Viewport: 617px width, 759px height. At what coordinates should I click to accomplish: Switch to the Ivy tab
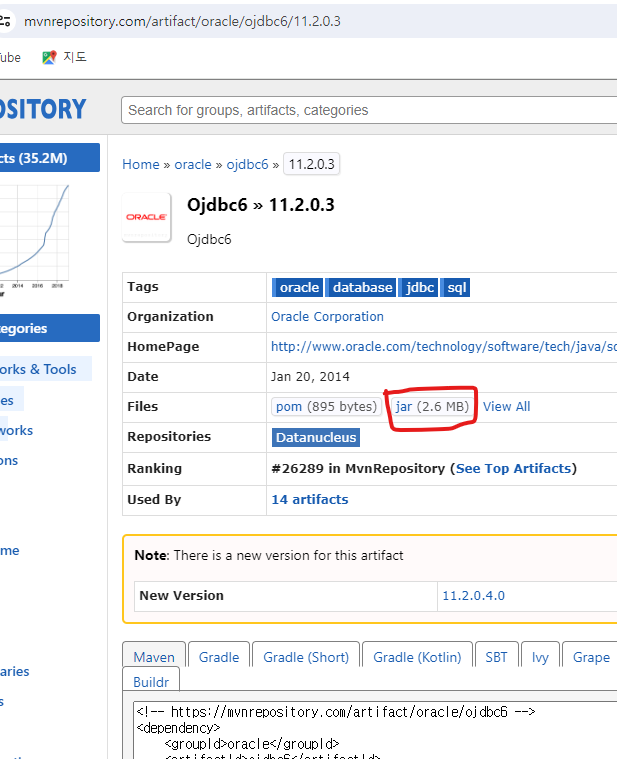540,657
